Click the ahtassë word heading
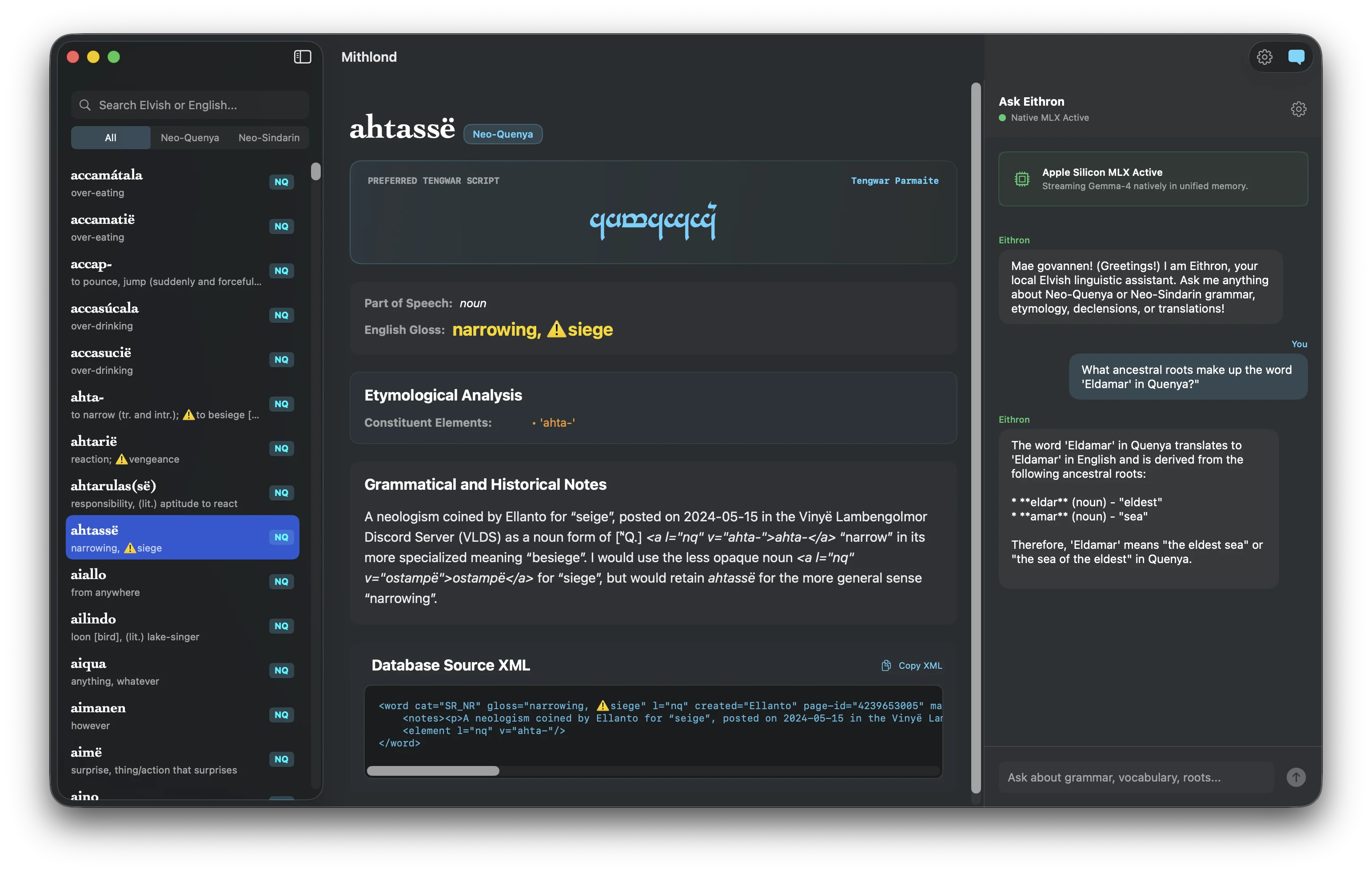 402,127
